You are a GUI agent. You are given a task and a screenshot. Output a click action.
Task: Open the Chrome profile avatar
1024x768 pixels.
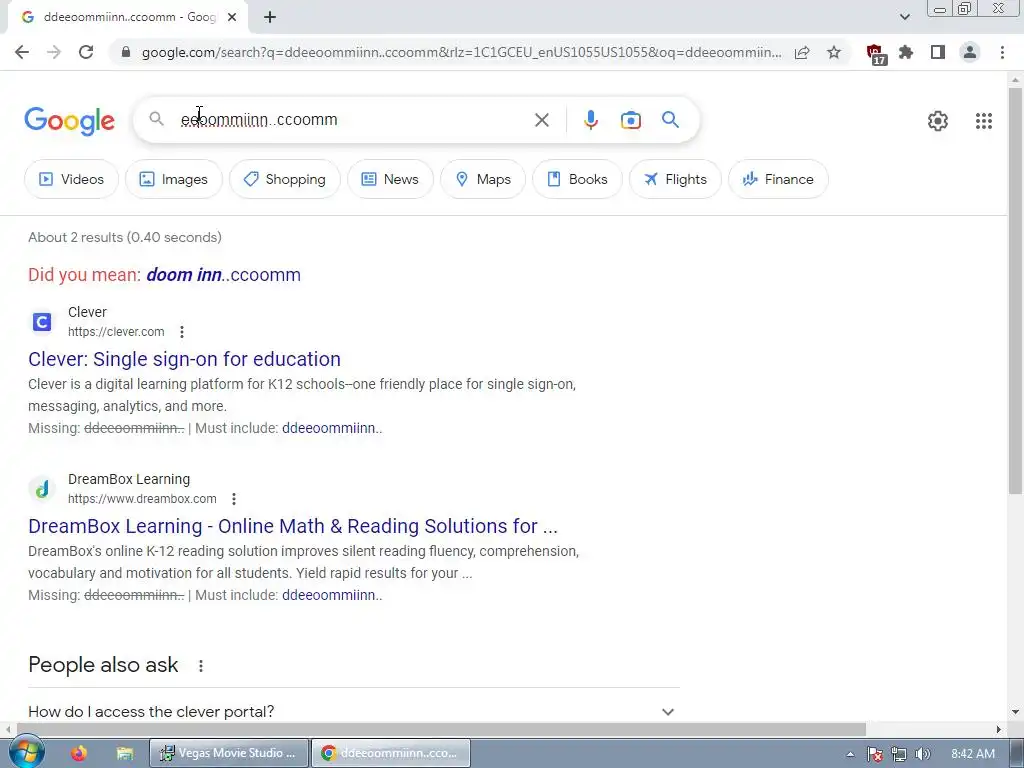(x=970, y=52)
